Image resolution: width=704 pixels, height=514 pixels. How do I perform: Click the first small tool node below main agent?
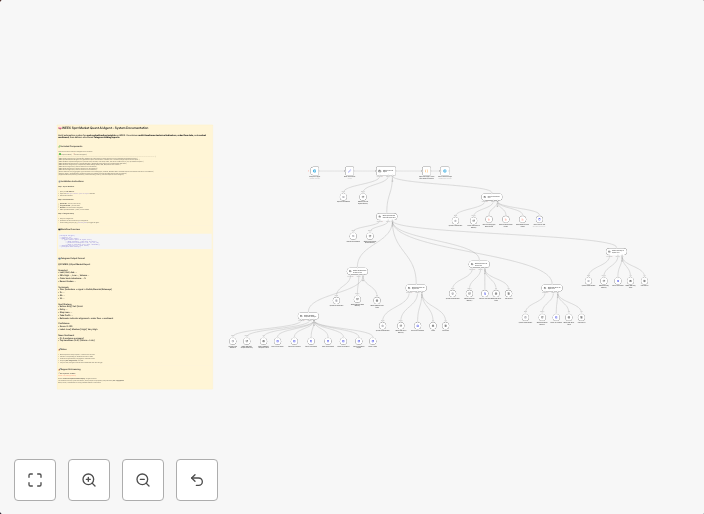click(343, 197)
